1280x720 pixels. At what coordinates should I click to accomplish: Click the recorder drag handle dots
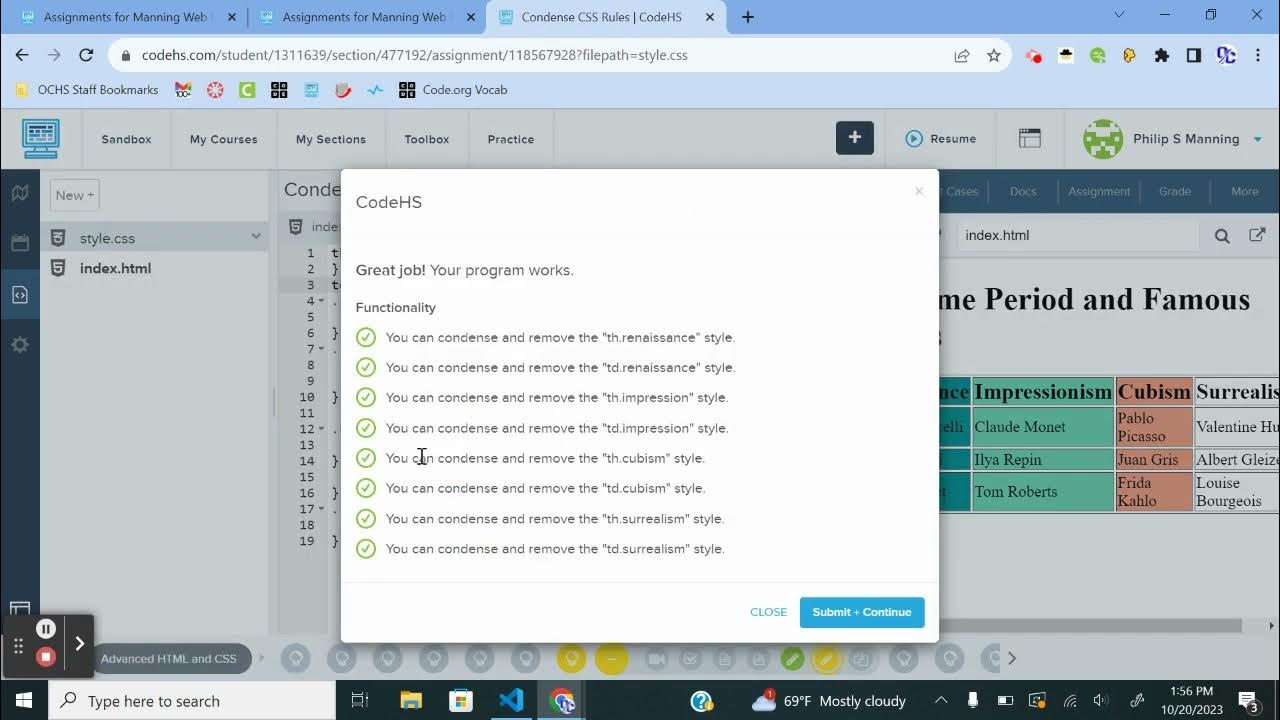[18, 645]
